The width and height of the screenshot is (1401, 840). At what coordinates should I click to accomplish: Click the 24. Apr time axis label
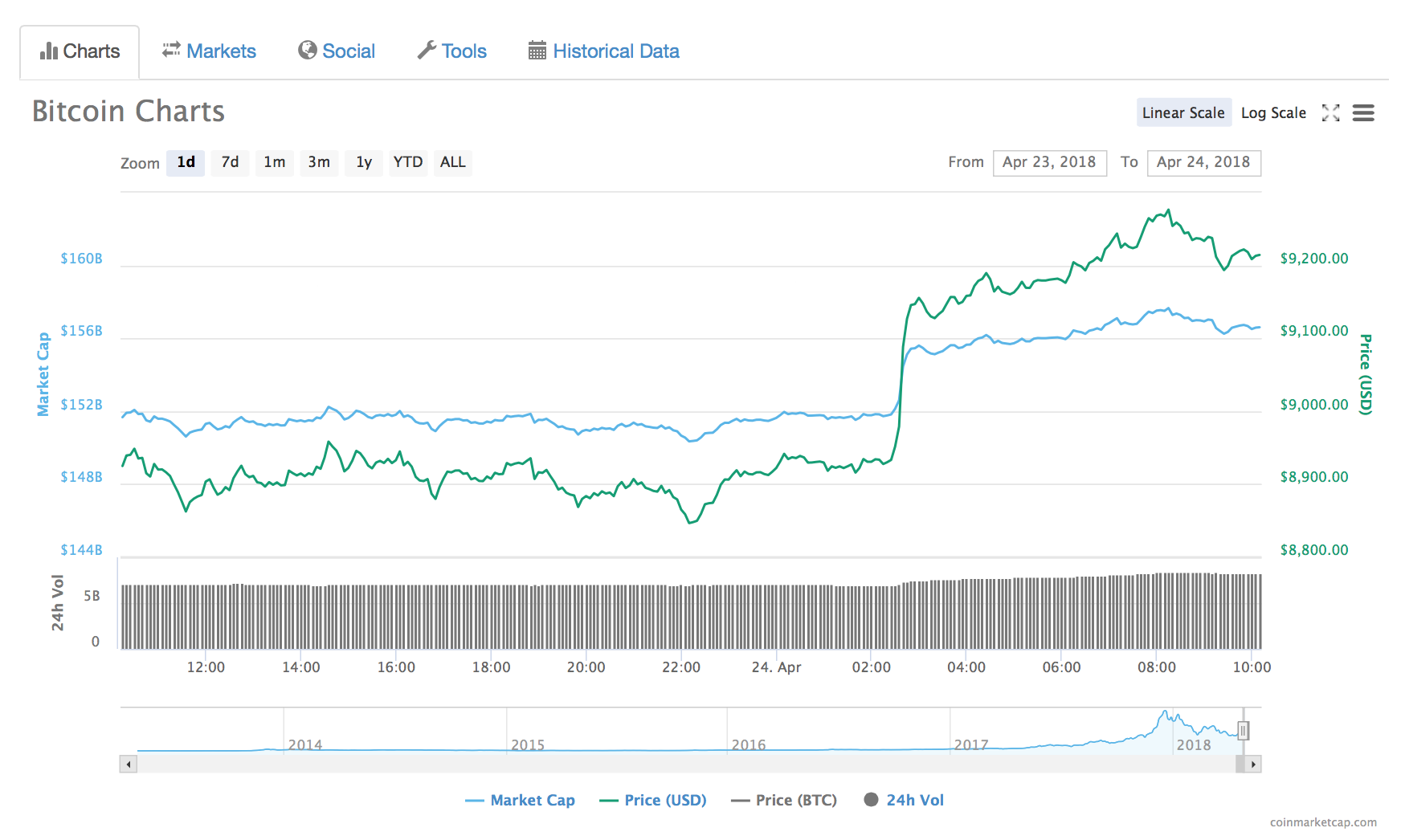click(776, 667)
